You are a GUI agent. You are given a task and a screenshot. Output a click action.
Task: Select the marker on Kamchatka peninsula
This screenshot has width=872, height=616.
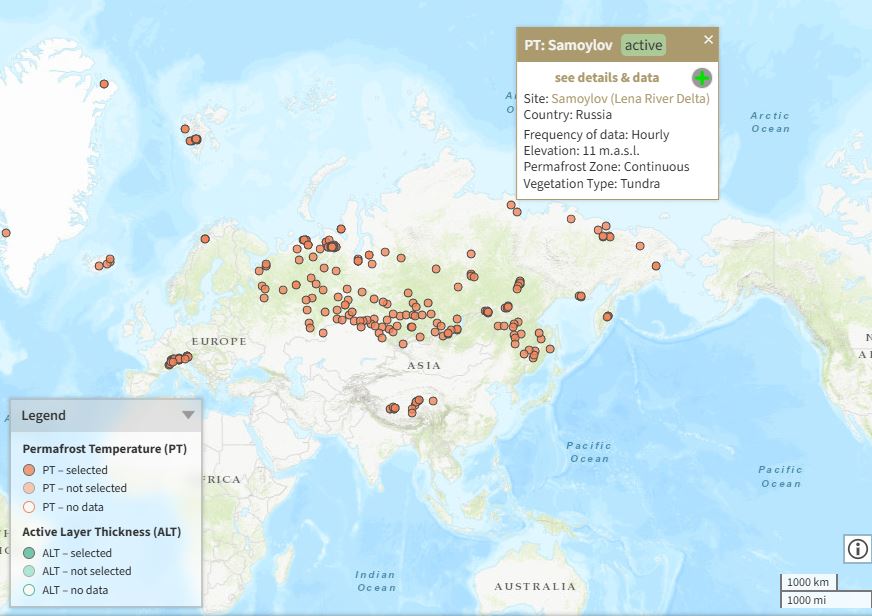point(607,317)
